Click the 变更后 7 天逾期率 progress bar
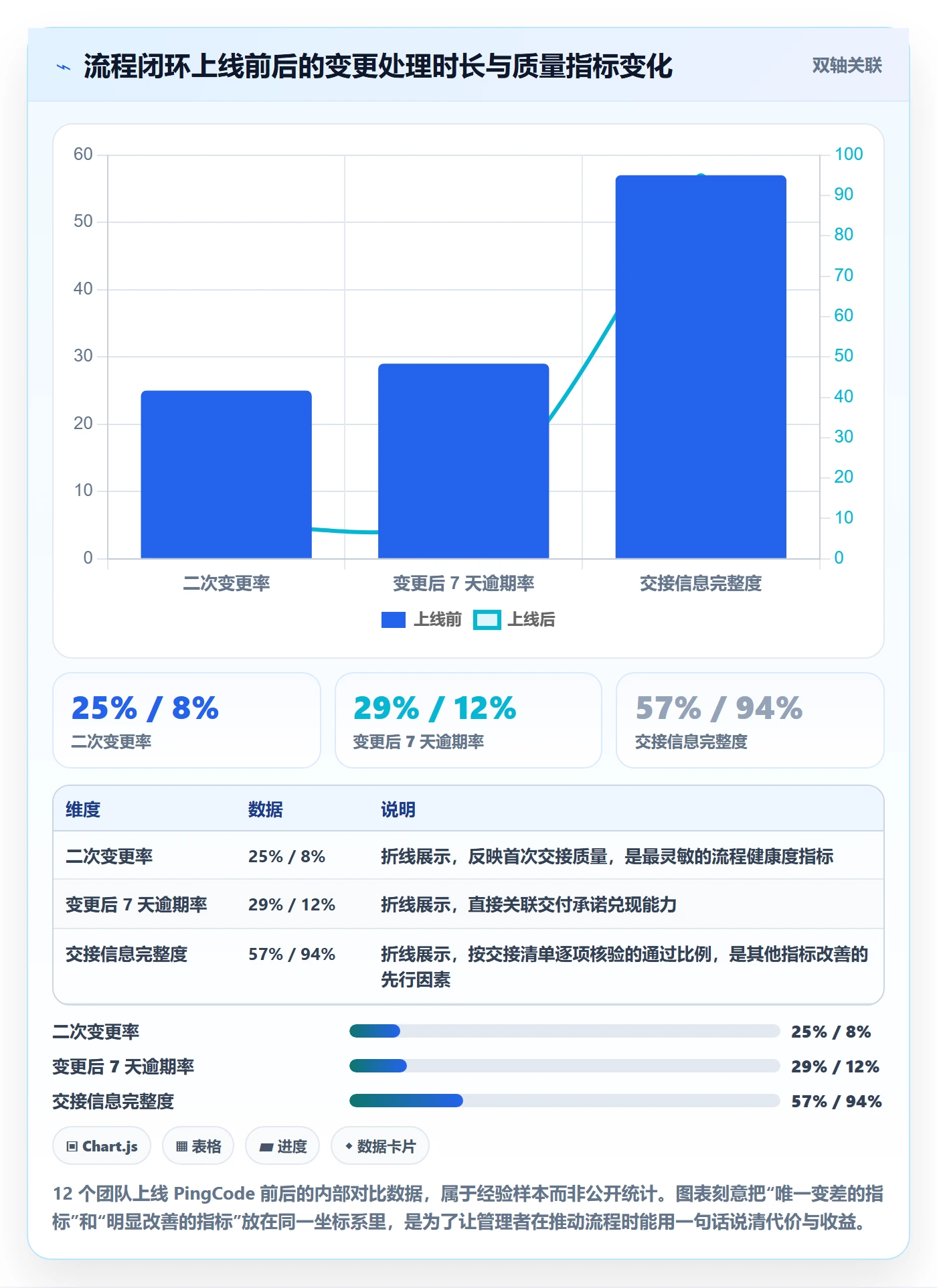The width and height of the screenshot is (937, 1288). click(565, 1066)
